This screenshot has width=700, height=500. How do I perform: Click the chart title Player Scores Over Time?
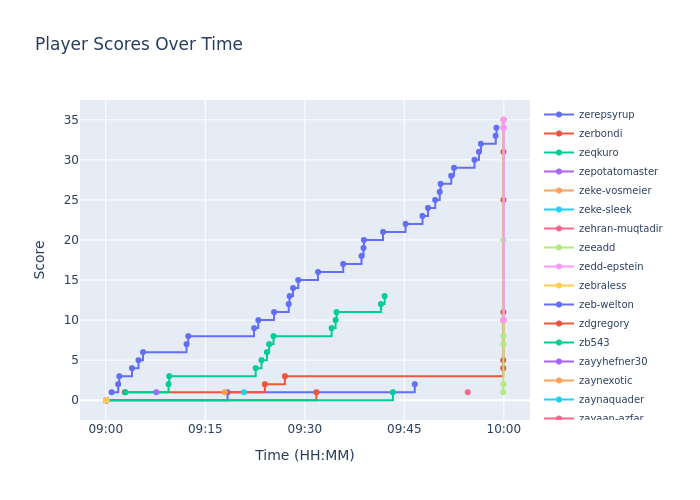coord(139,45)
